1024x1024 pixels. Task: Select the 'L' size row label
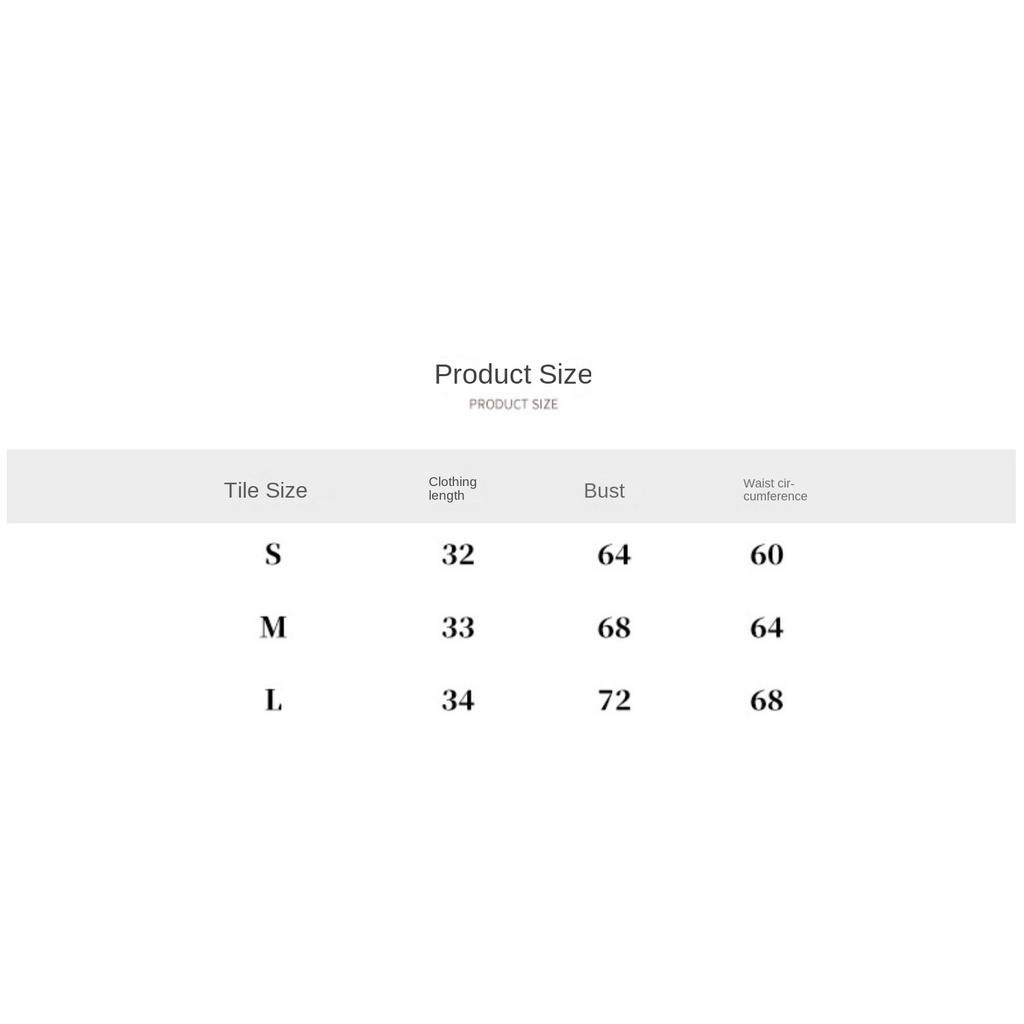coord(273,700)
